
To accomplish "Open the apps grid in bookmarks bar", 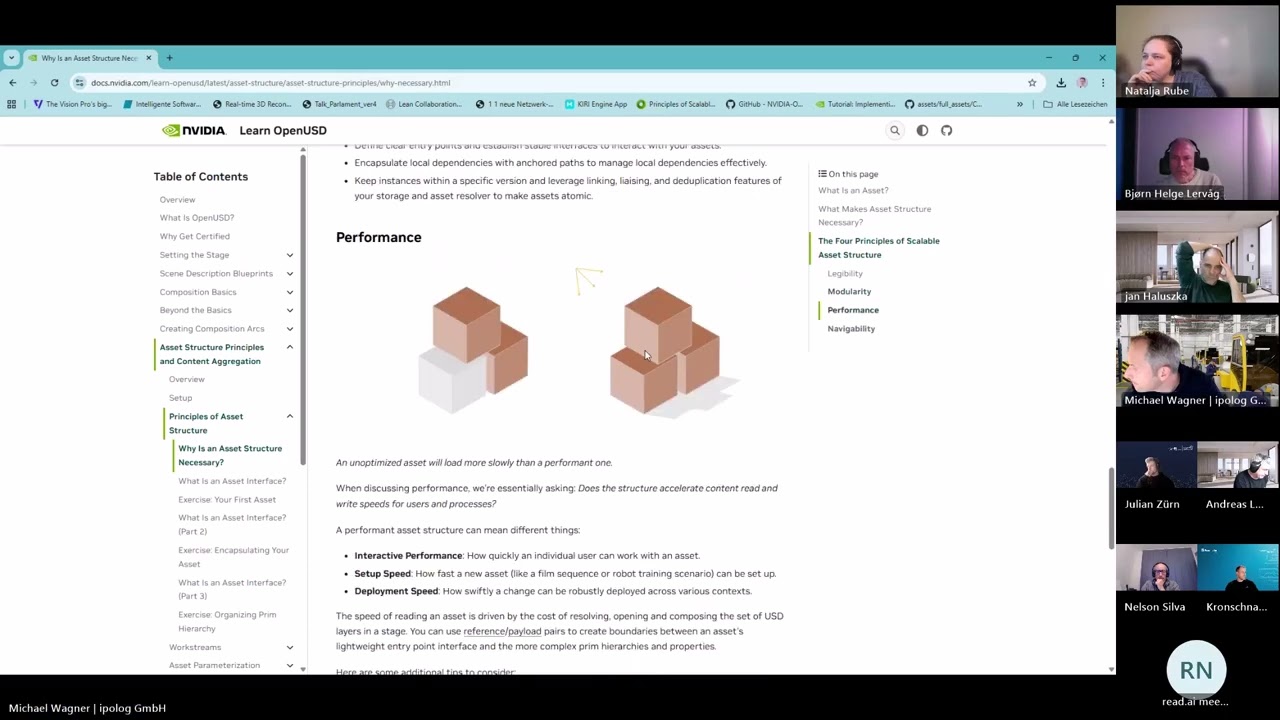I will tap(11, 104).
